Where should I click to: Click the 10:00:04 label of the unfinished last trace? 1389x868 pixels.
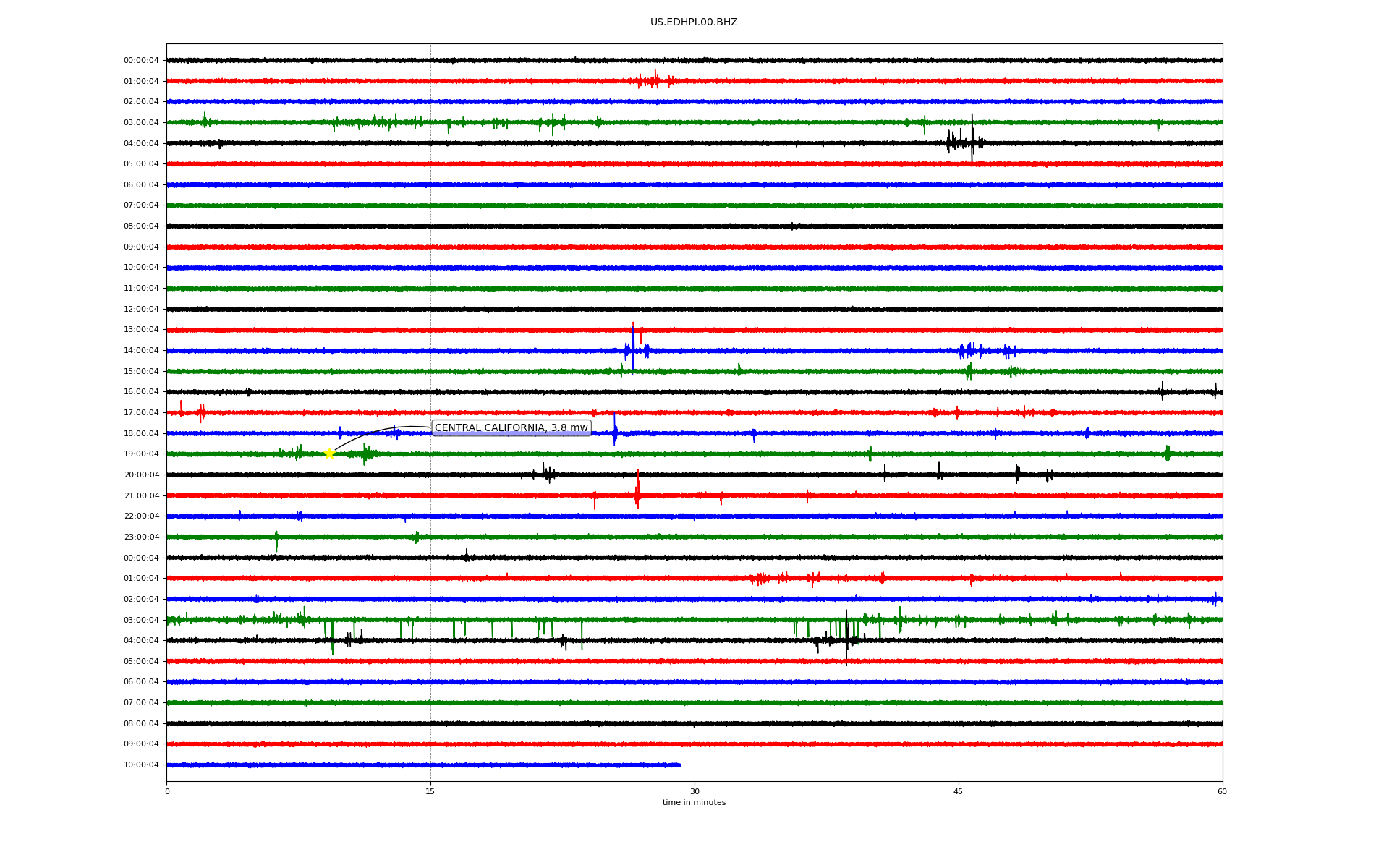(141, 765)
